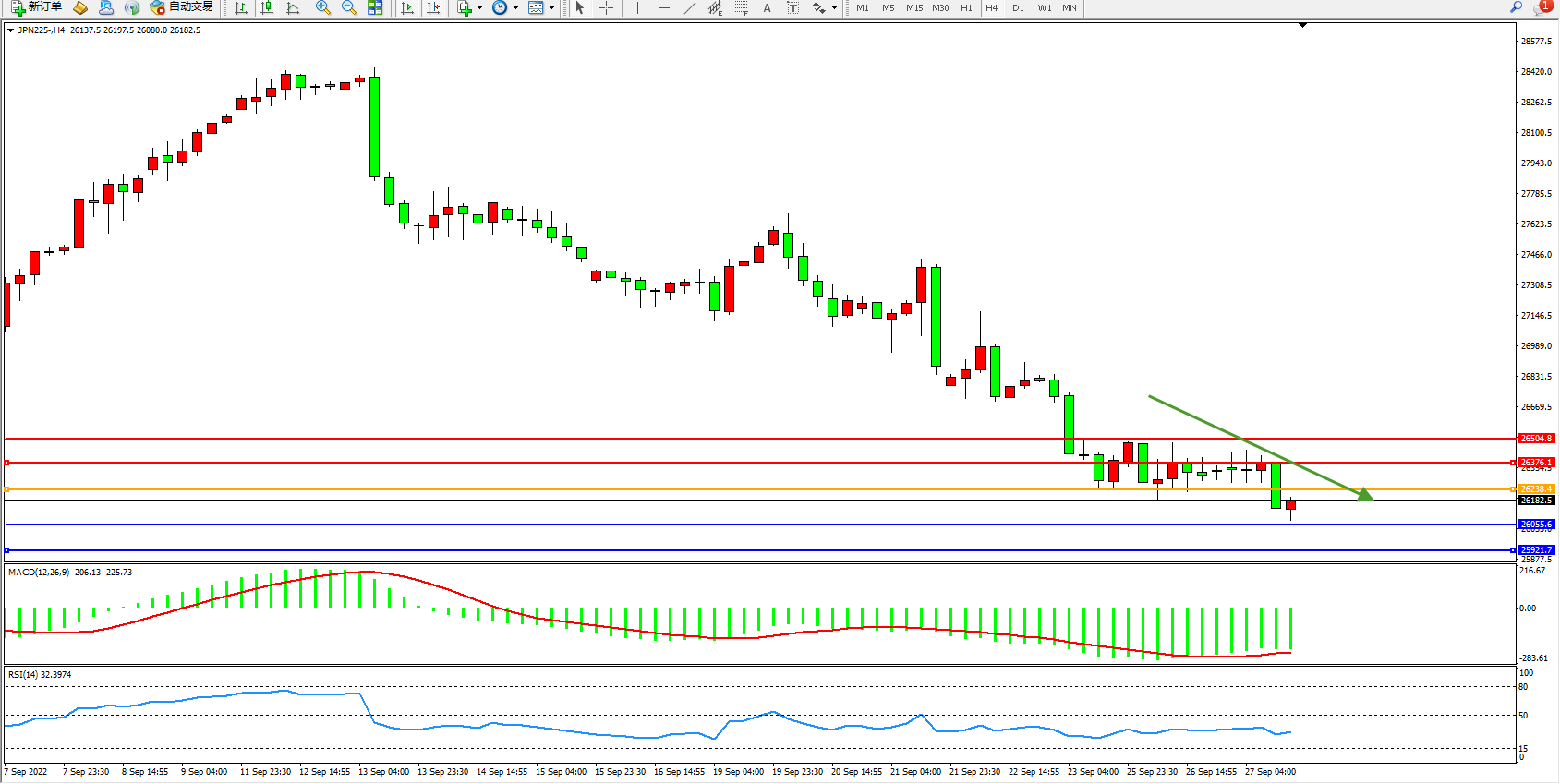
Task: Tile chart windows icon
Action: click(375, 7)
